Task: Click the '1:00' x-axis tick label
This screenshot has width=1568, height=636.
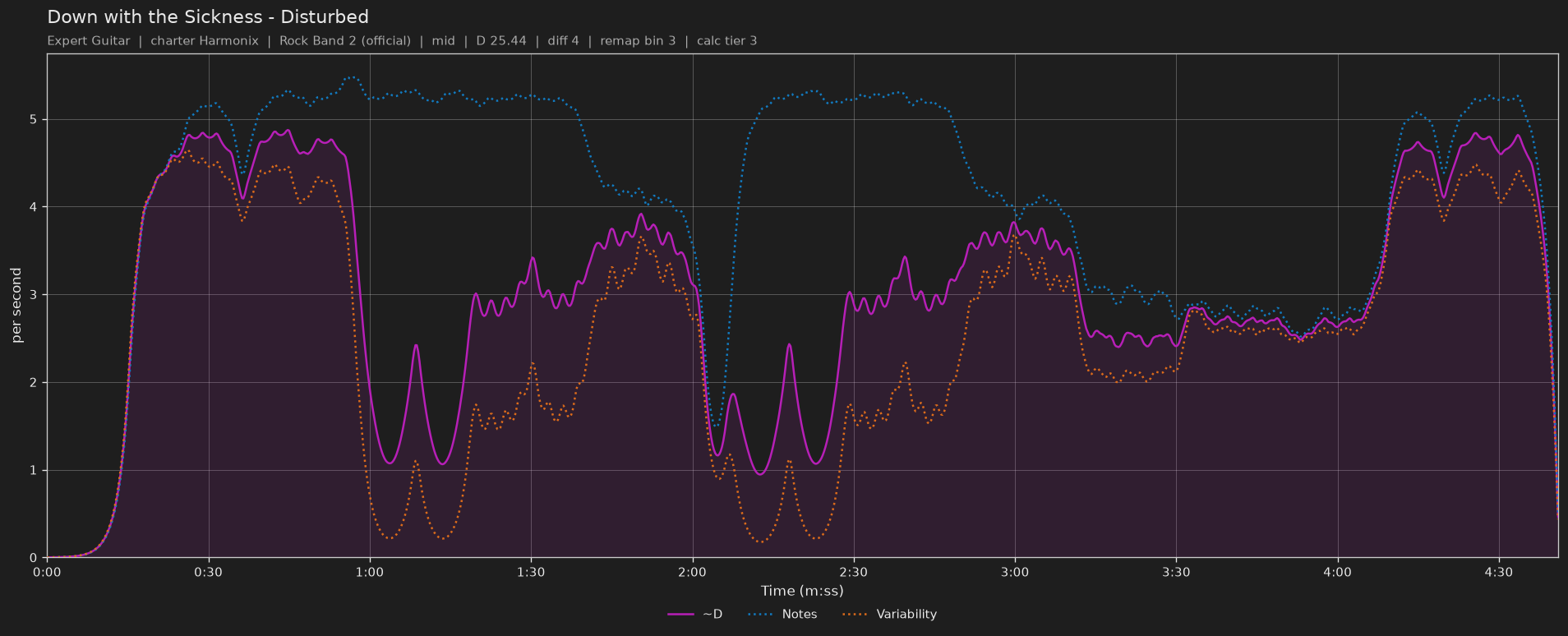Action: pos(370,572)
